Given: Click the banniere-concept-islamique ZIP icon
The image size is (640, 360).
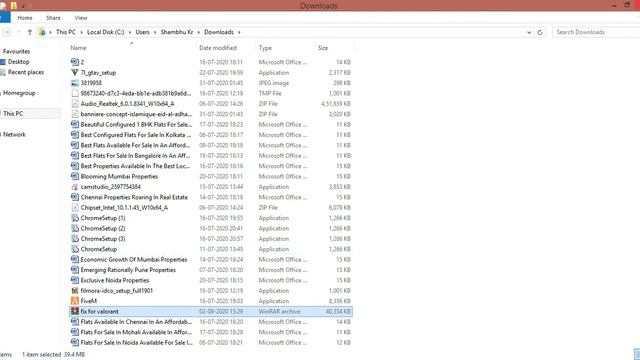Looking at the screenshot, I should (x=75, y=114).
